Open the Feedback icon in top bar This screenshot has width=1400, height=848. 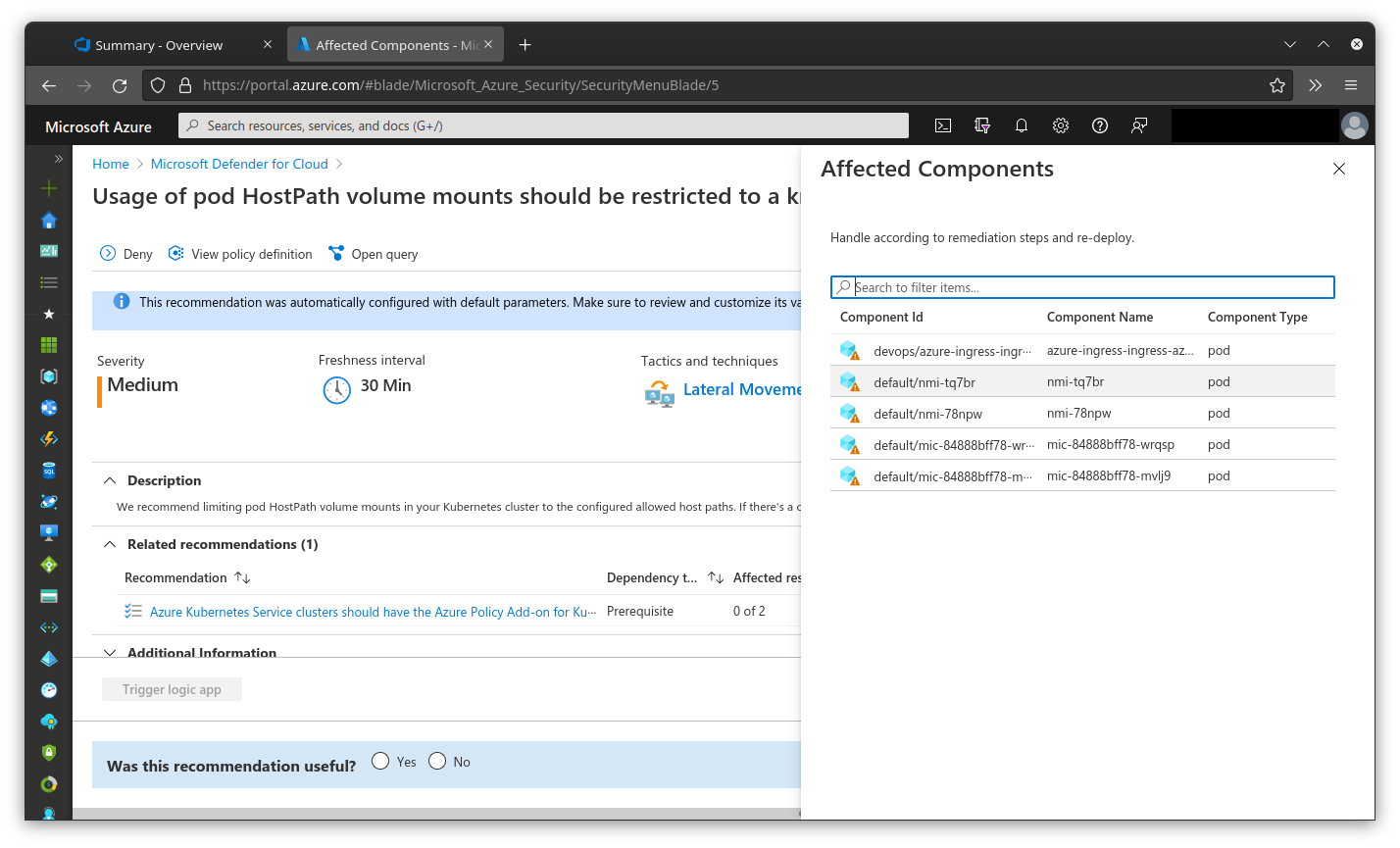pyautogui.click(x=1138, y=125)
